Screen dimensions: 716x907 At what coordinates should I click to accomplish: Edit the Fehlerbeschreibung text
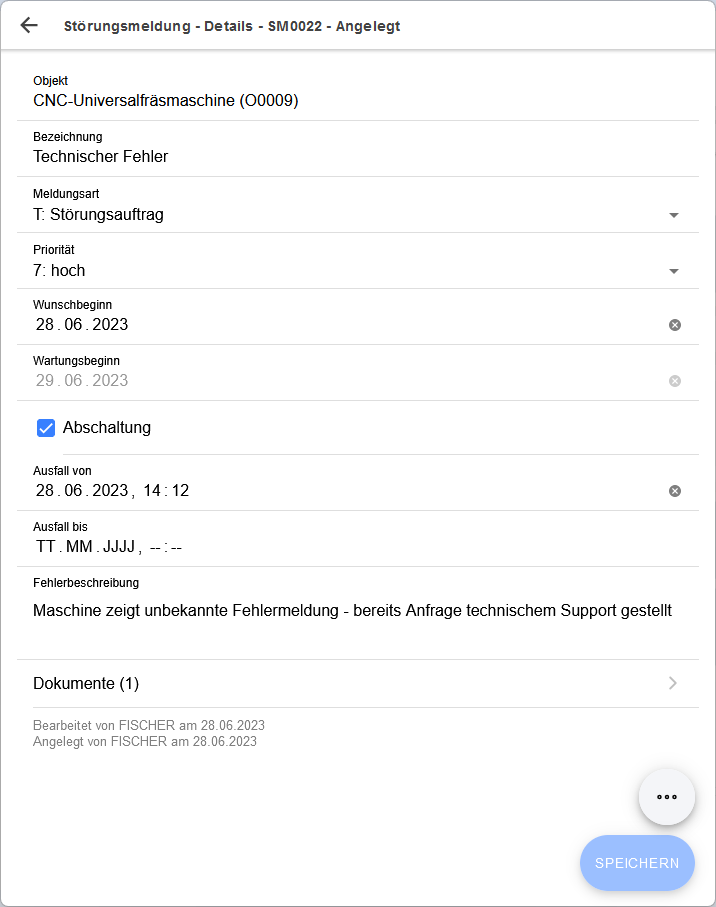coord(352,610)
